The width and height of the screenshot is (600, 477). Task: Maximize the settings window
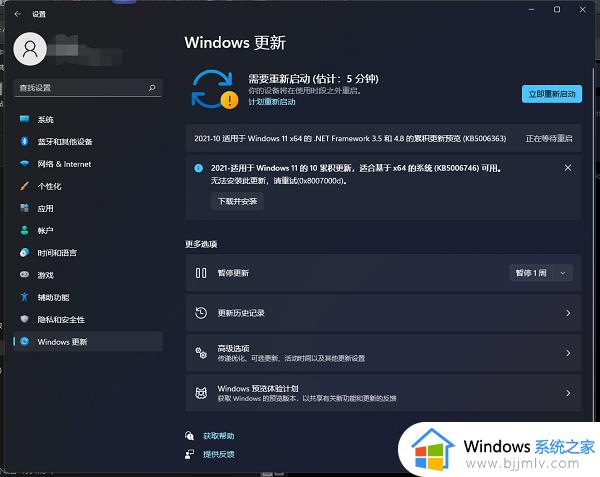[557, 10]
